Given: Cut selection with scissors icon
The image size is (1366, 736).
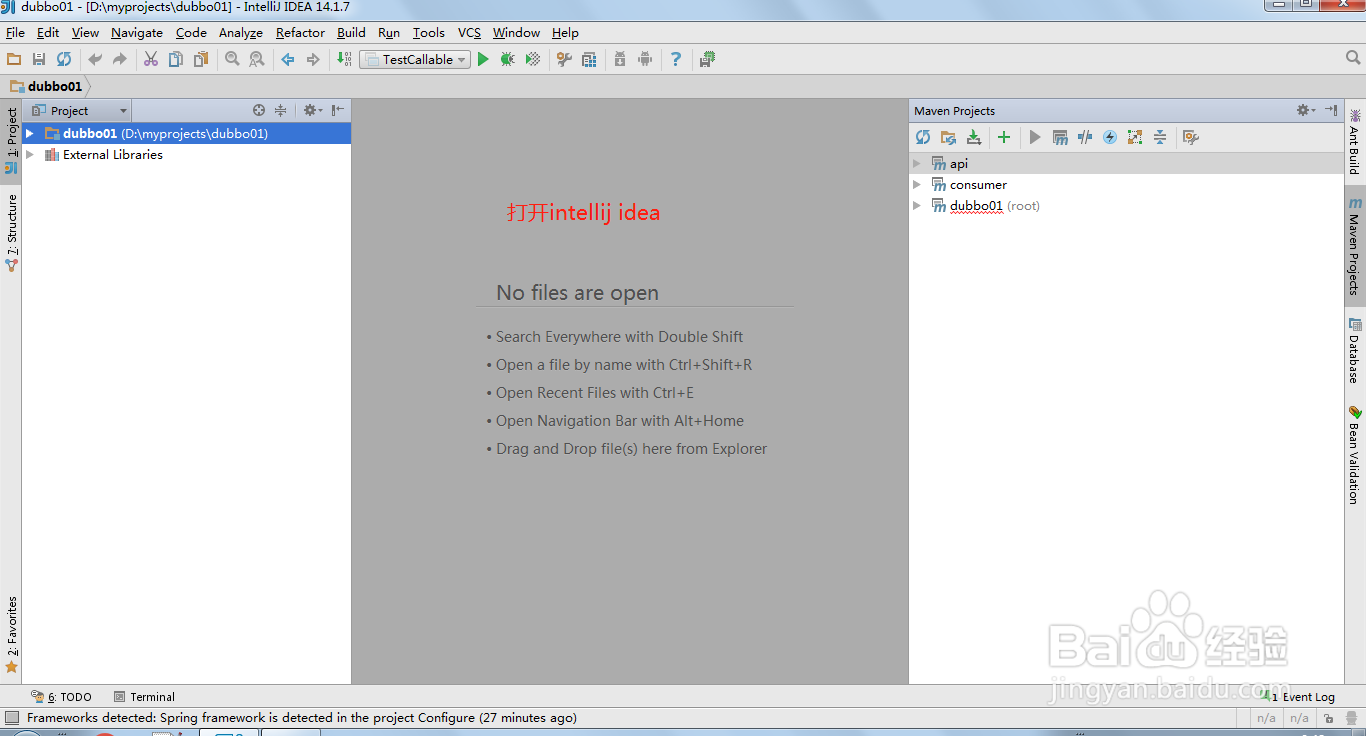Looking at the screenshot, I should click(x=151, y=59).
